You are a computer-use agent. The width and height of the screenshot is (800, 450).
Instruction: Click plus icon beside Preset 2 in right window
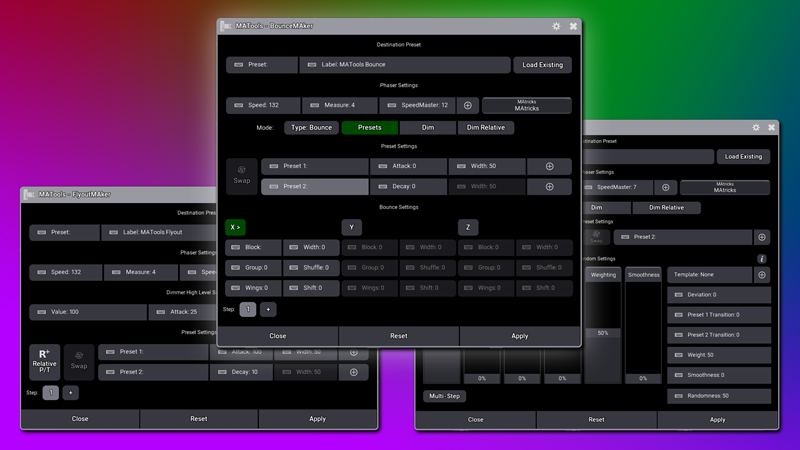(762, 237)
